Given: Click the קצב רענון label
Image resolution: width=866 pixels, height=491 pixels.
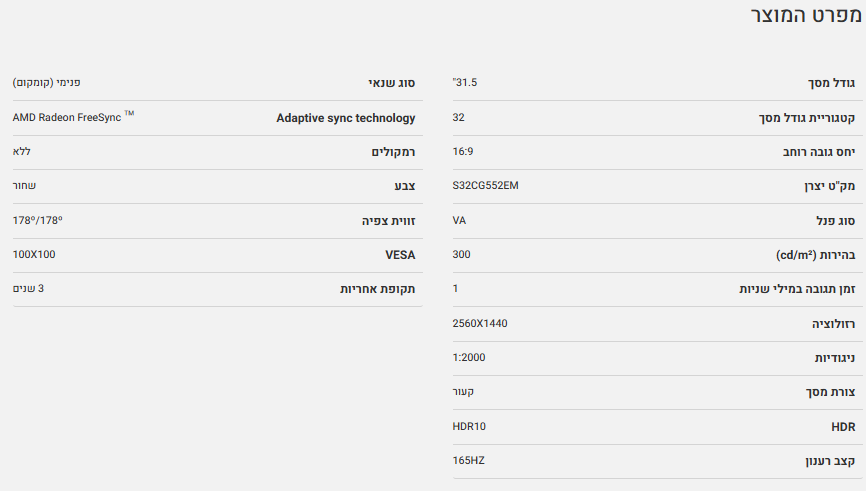Looking at the screenshot, I should coord(829,461).
